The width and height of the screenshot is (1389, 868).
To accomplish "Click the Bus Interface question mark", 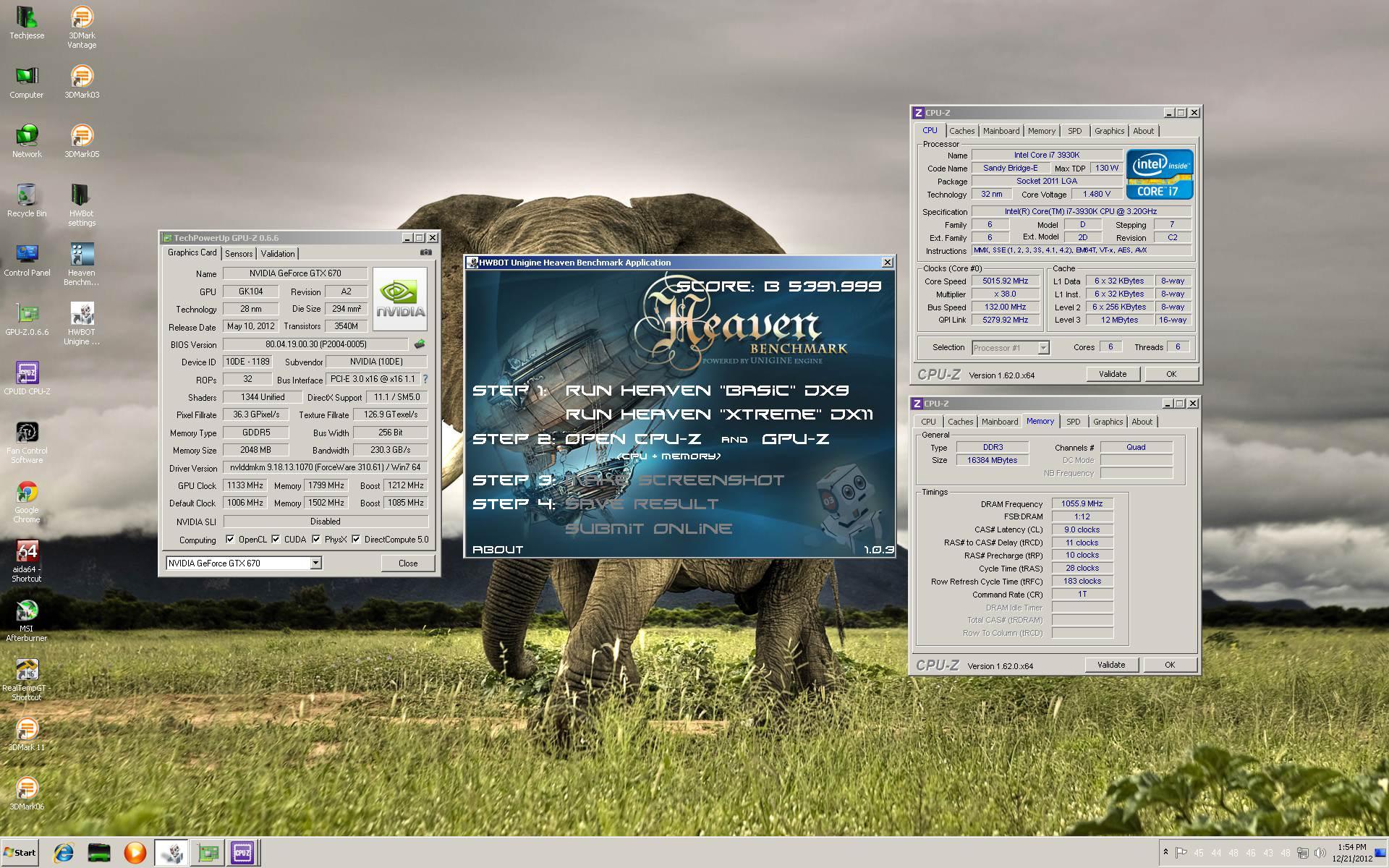I will tap(425, 379).
